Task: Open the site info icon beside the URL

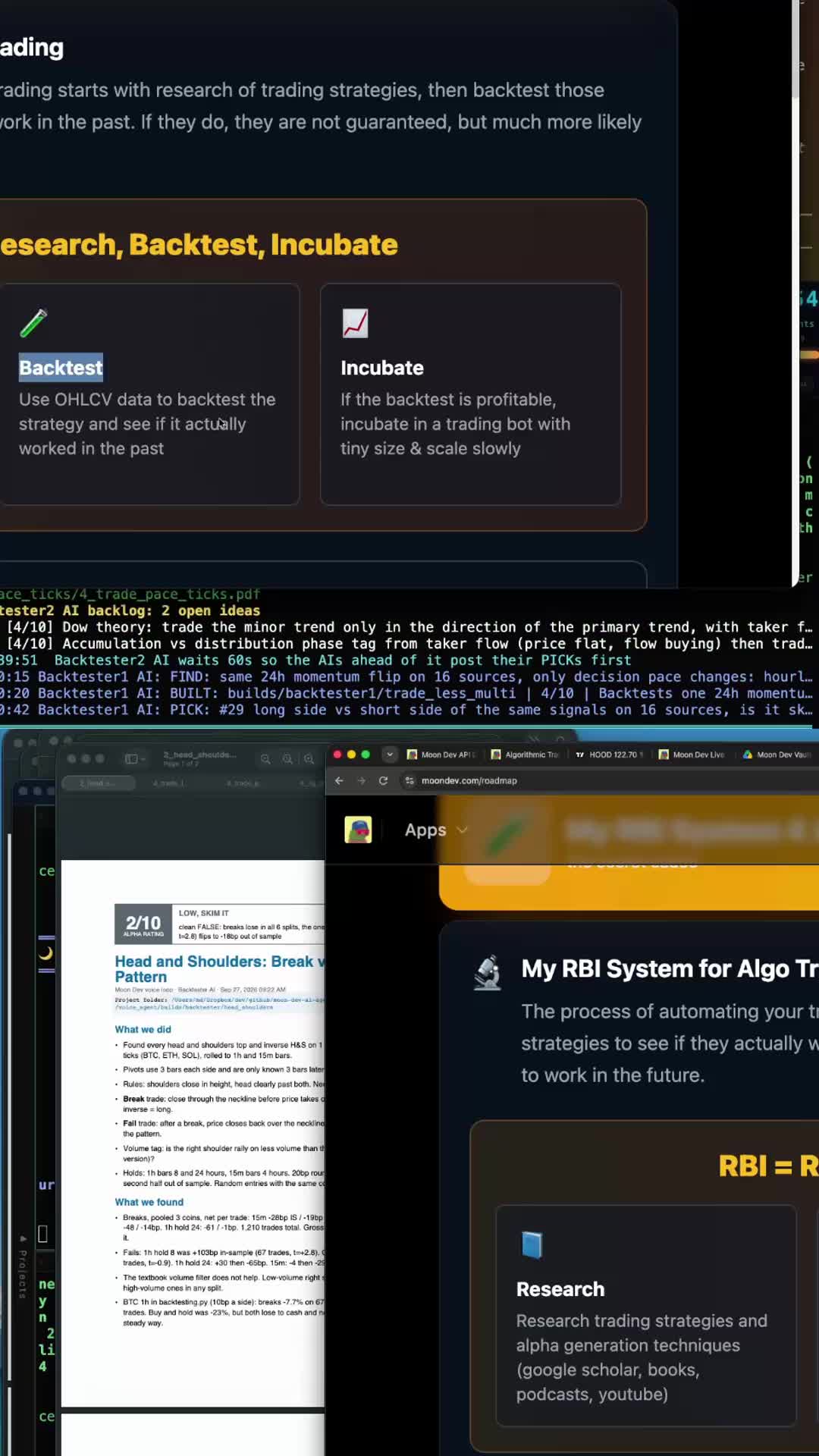Action: (x=409, y=780)
